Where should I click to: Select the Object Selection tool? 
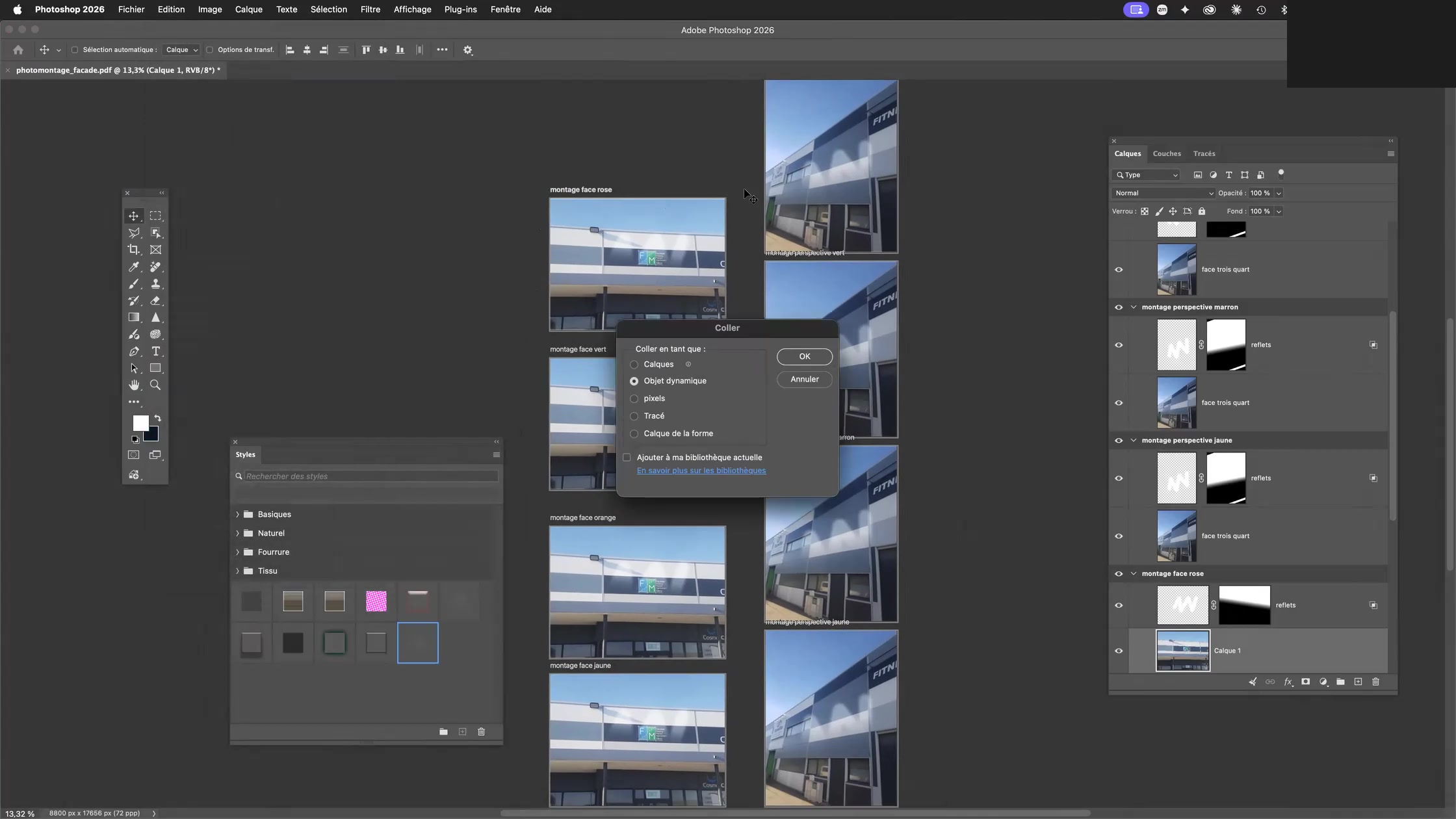155,233
